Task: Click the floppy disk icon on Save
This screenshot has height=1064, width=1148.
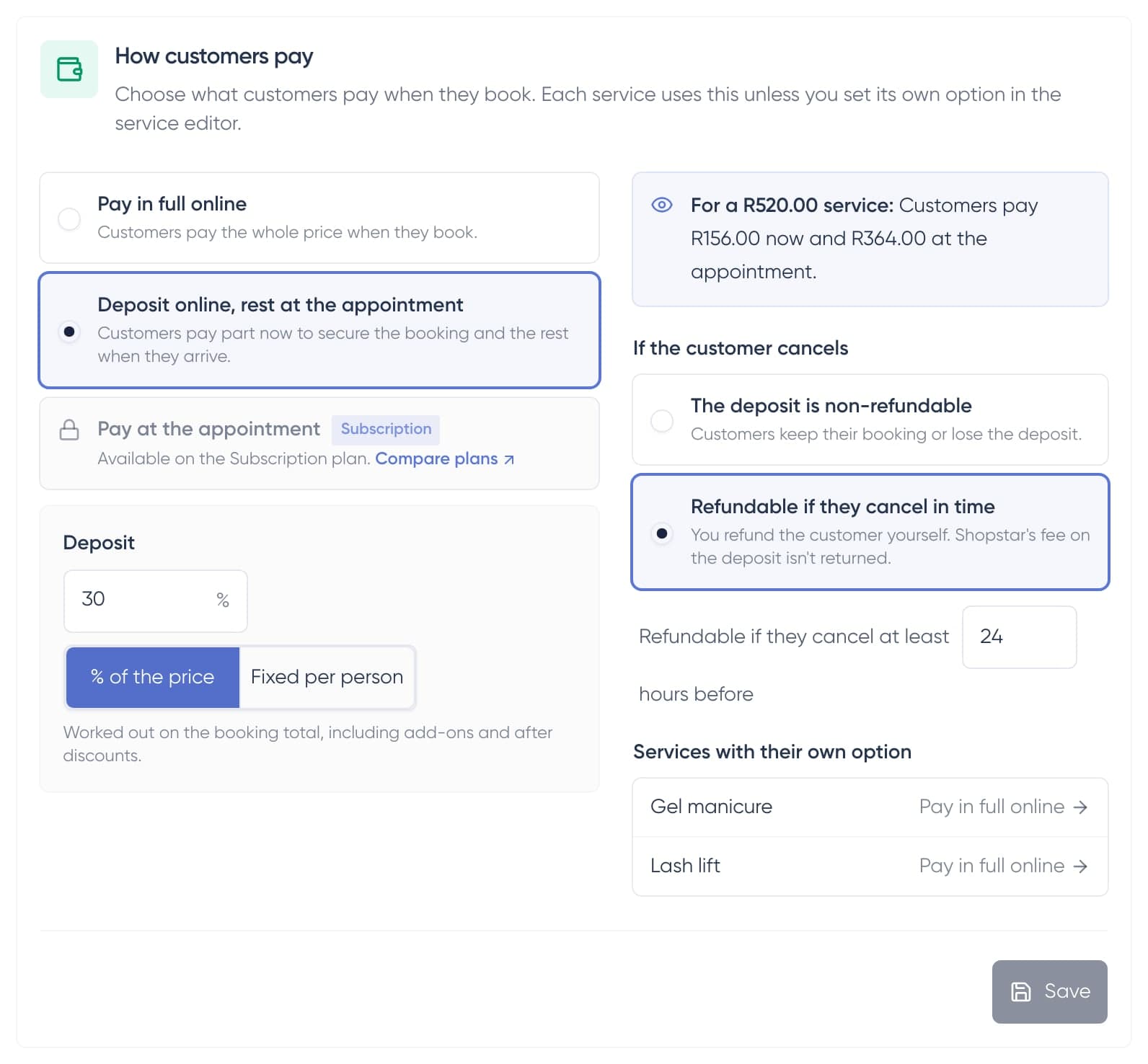Action: 1021,992
